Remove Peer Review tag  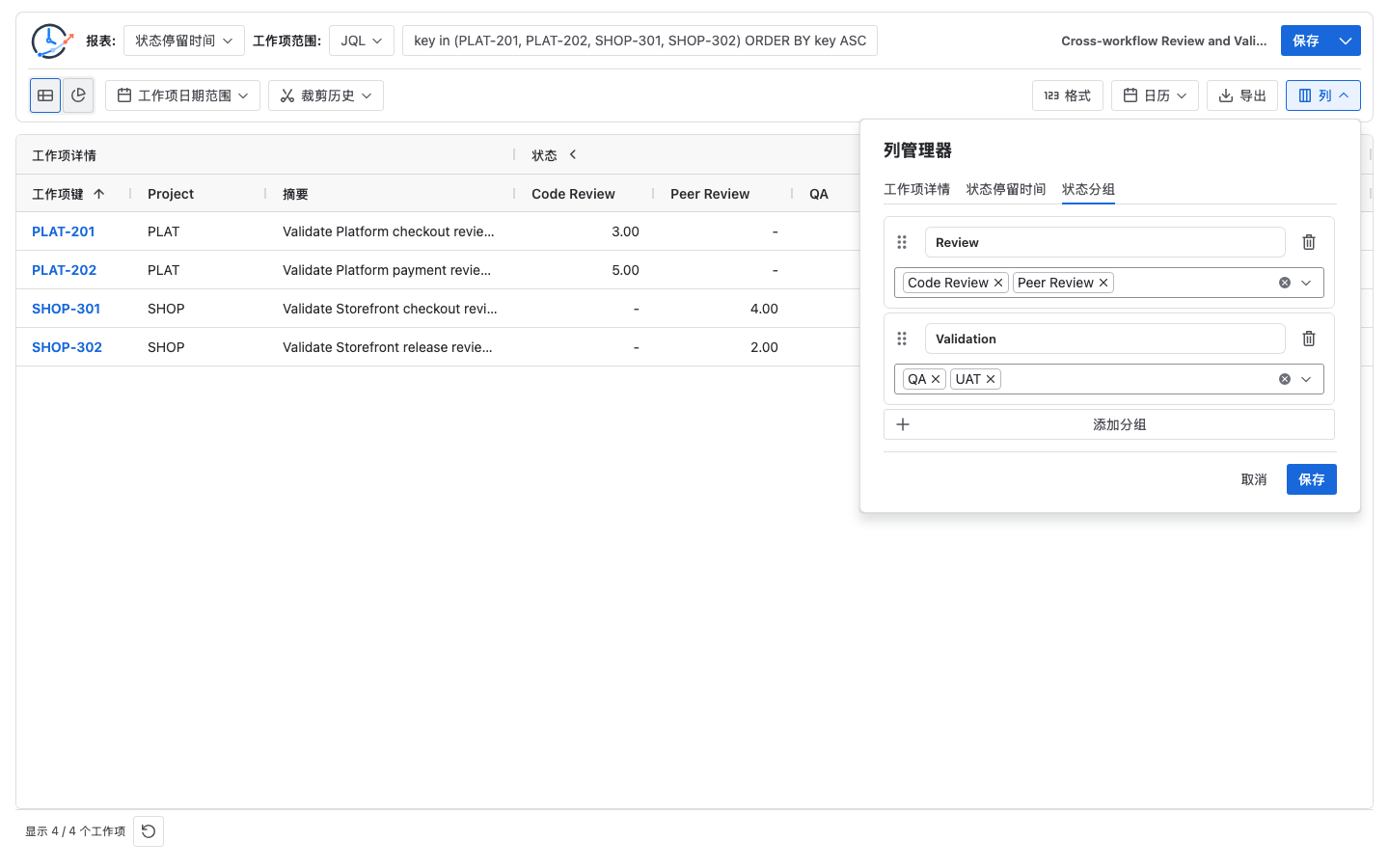pyautogui.click(x=1103, y=283)
